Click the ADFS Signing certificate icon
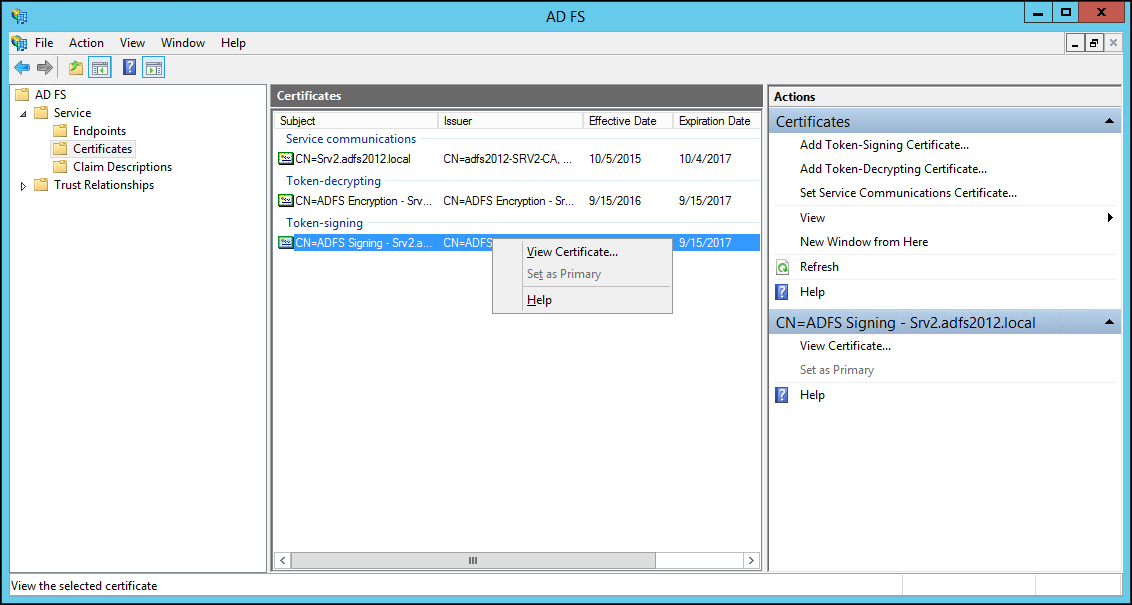 click(286, 242)
